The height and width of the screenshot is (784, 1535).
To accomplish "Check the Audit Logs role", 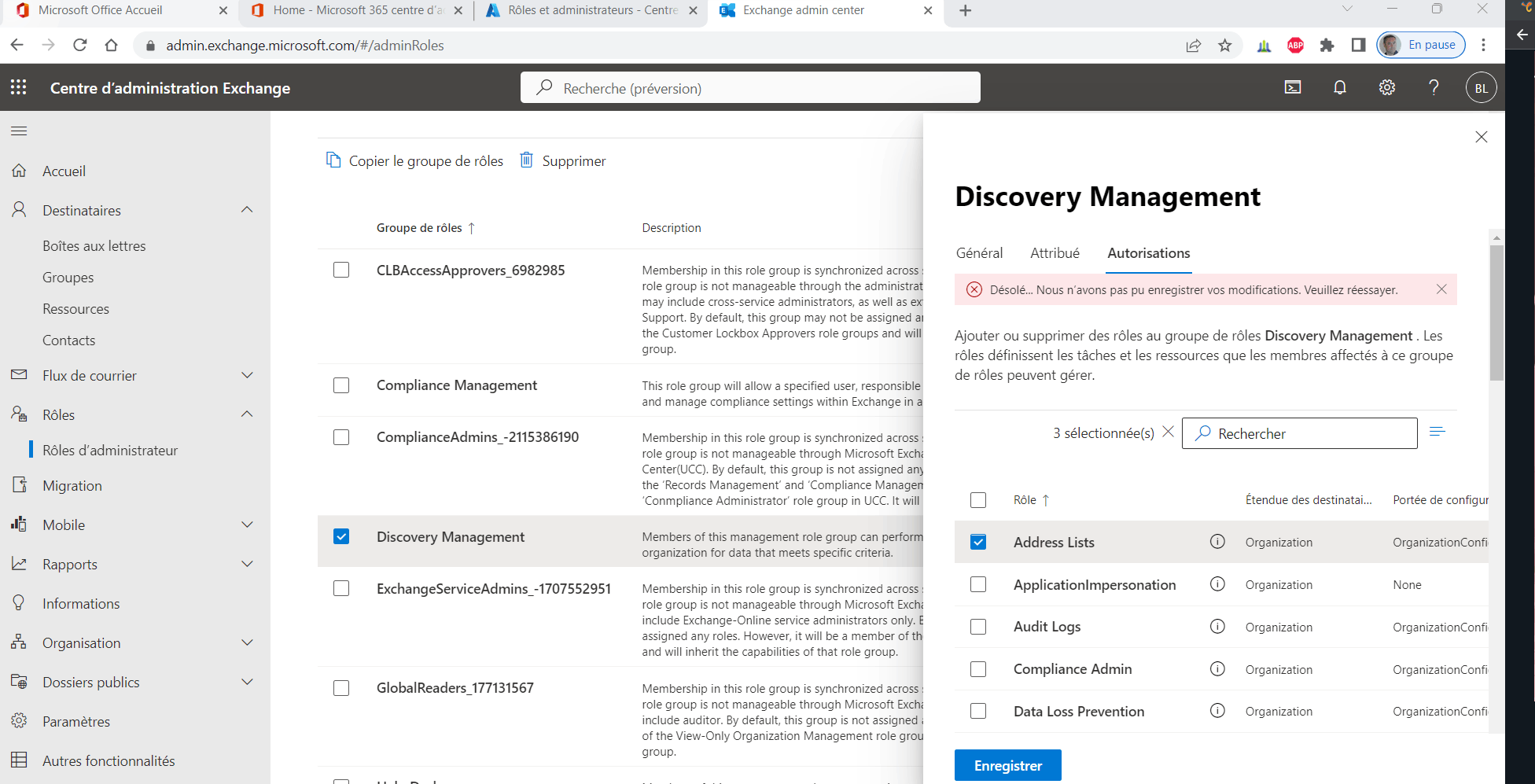I will [978, 627].
